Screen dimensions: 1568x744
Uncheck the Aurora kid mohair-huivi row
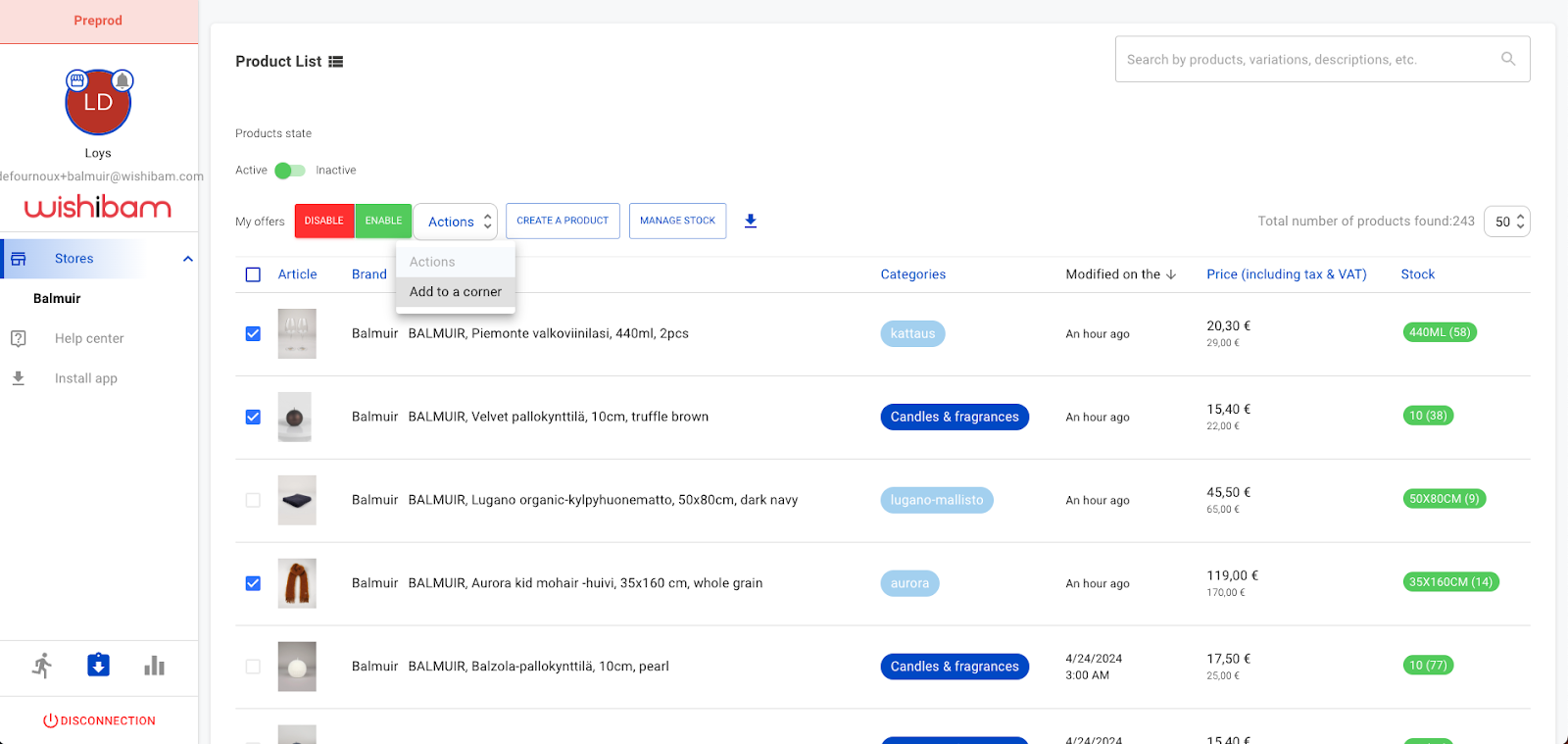click(x=253, y=583)
